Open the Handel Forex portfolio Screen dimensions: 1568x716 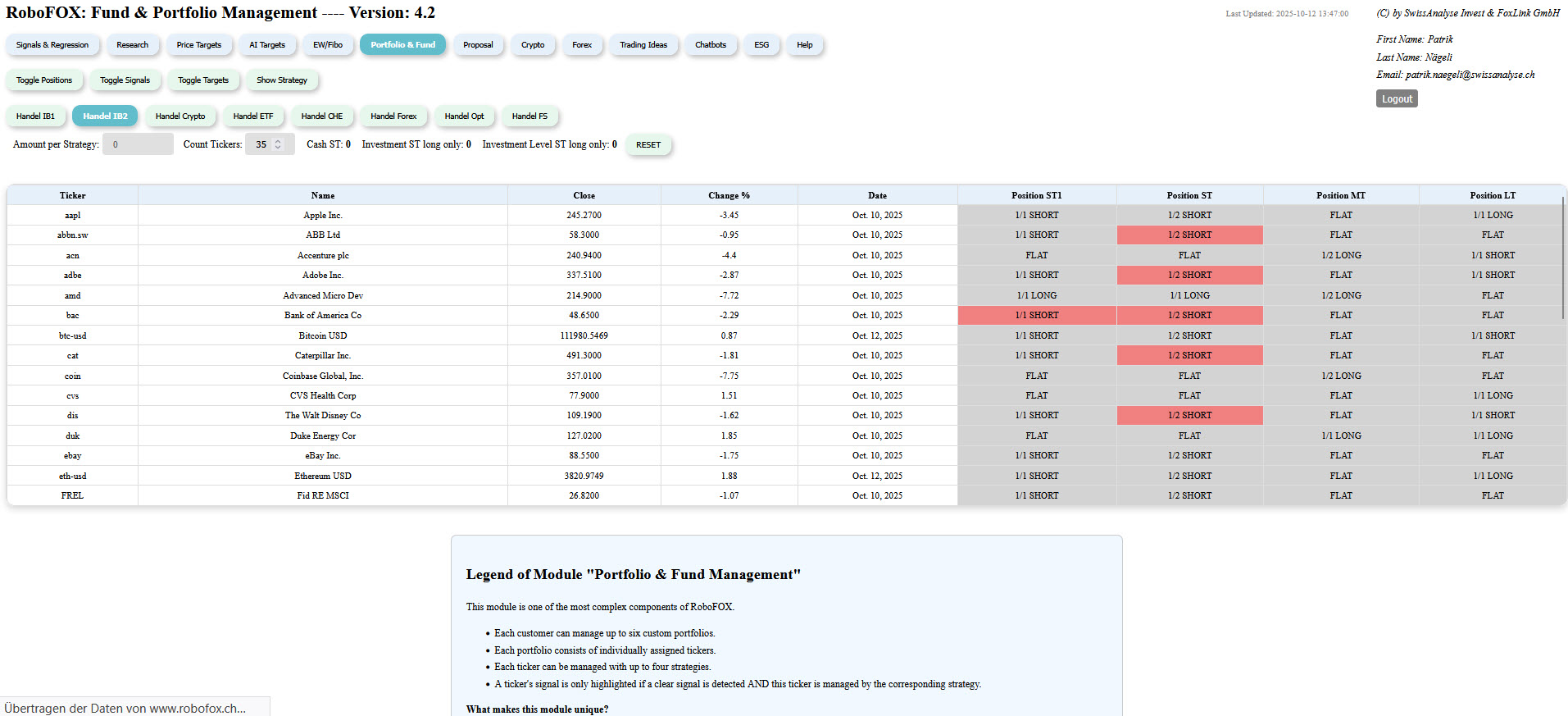tap(393, 116)
